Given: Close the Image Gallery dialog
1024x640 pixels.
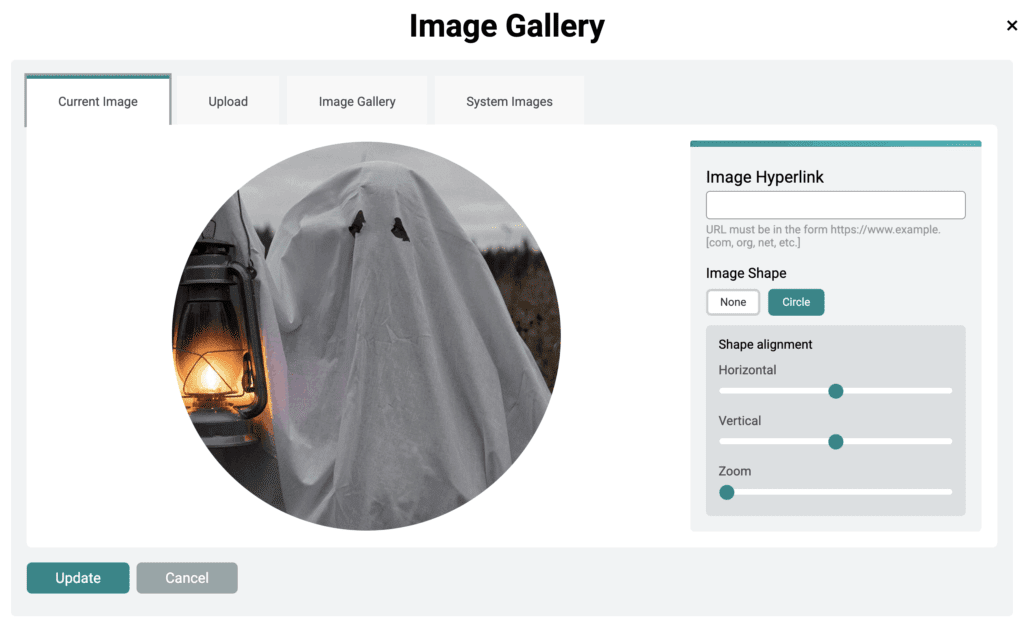Looking at the screenshot, I should (1012, 25).
